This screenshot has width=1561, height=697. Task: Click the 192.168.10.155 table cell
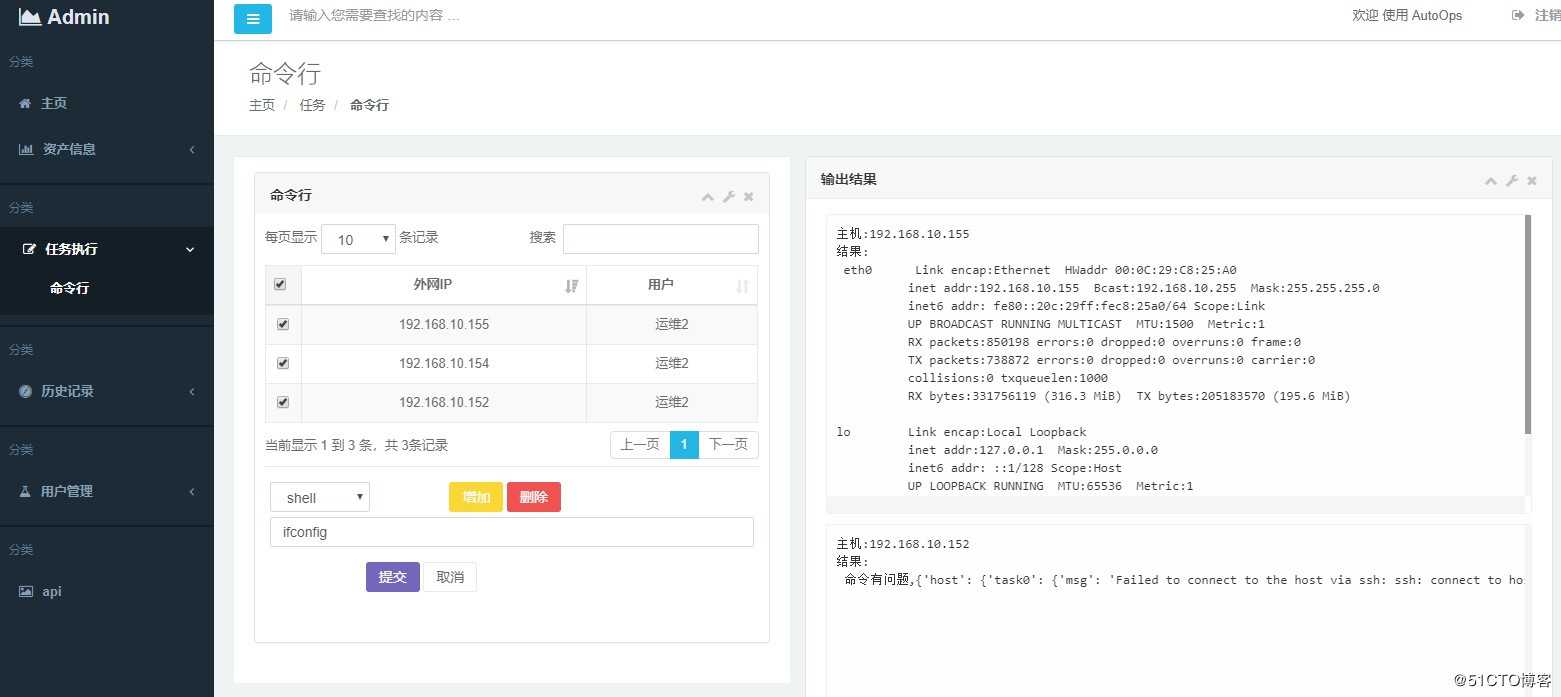[x=444, y=324]
